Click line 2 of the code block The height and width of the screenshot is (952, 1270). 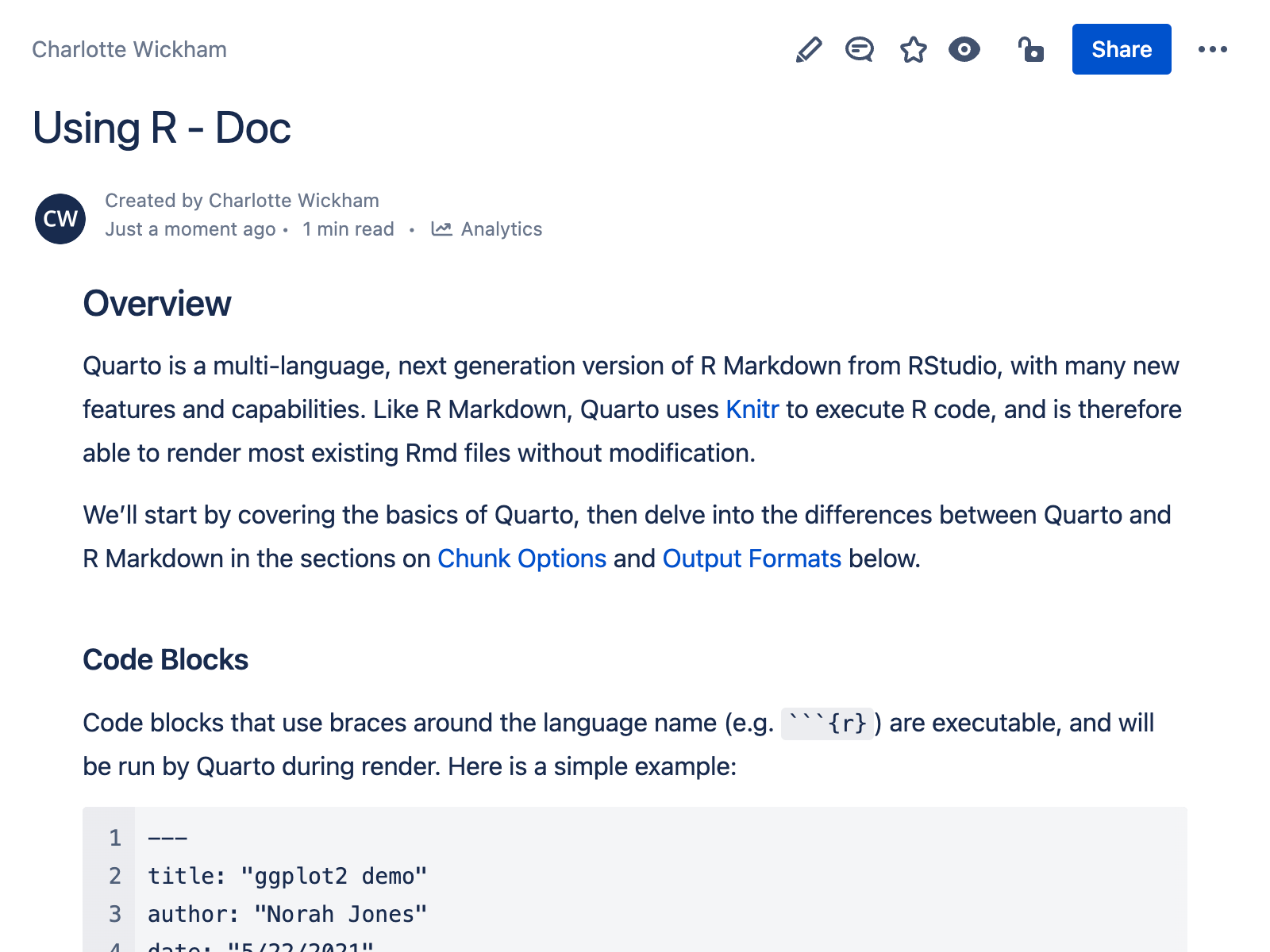287,876
